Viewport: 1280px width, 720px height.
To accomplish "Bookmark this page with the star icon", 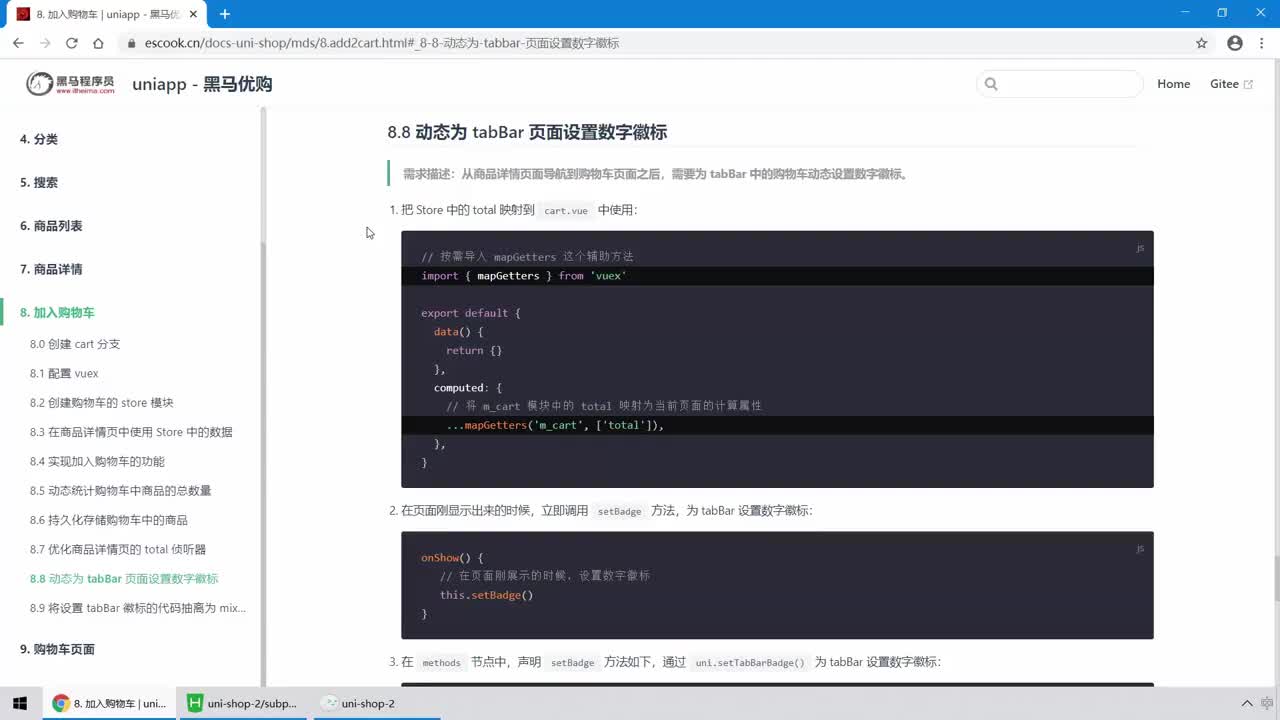I will tap(1202, 43).
